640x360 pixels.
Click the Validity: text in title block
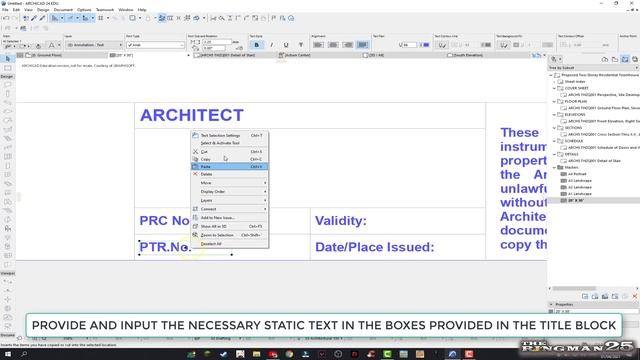point(341,221)
